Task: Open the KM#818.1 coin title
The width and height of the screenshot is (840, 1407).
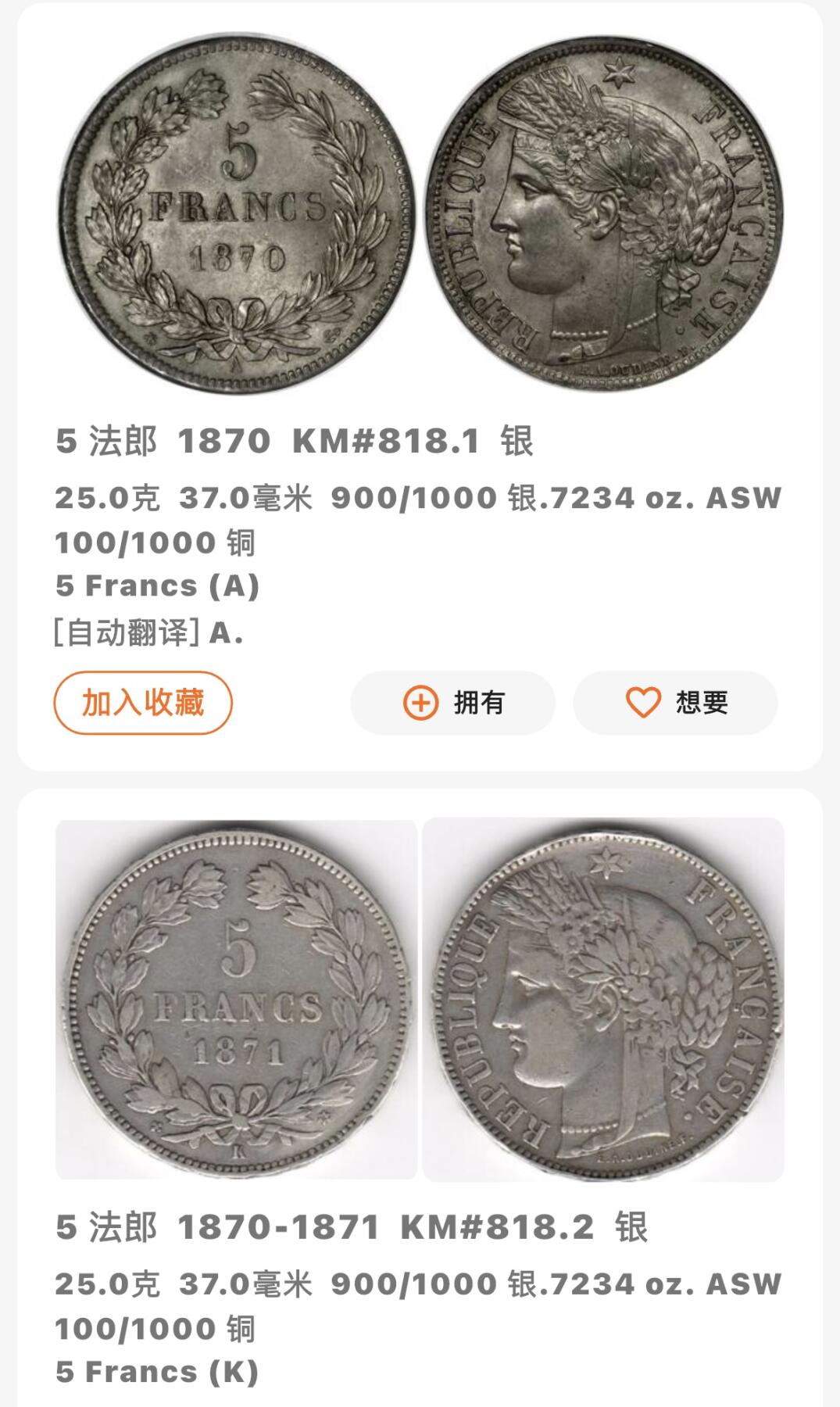Action: (x=295, y=441)
